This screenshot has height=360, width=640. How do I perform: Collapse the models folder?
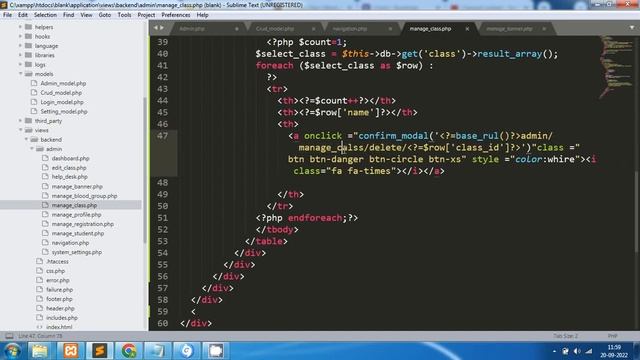pos(20,74)
